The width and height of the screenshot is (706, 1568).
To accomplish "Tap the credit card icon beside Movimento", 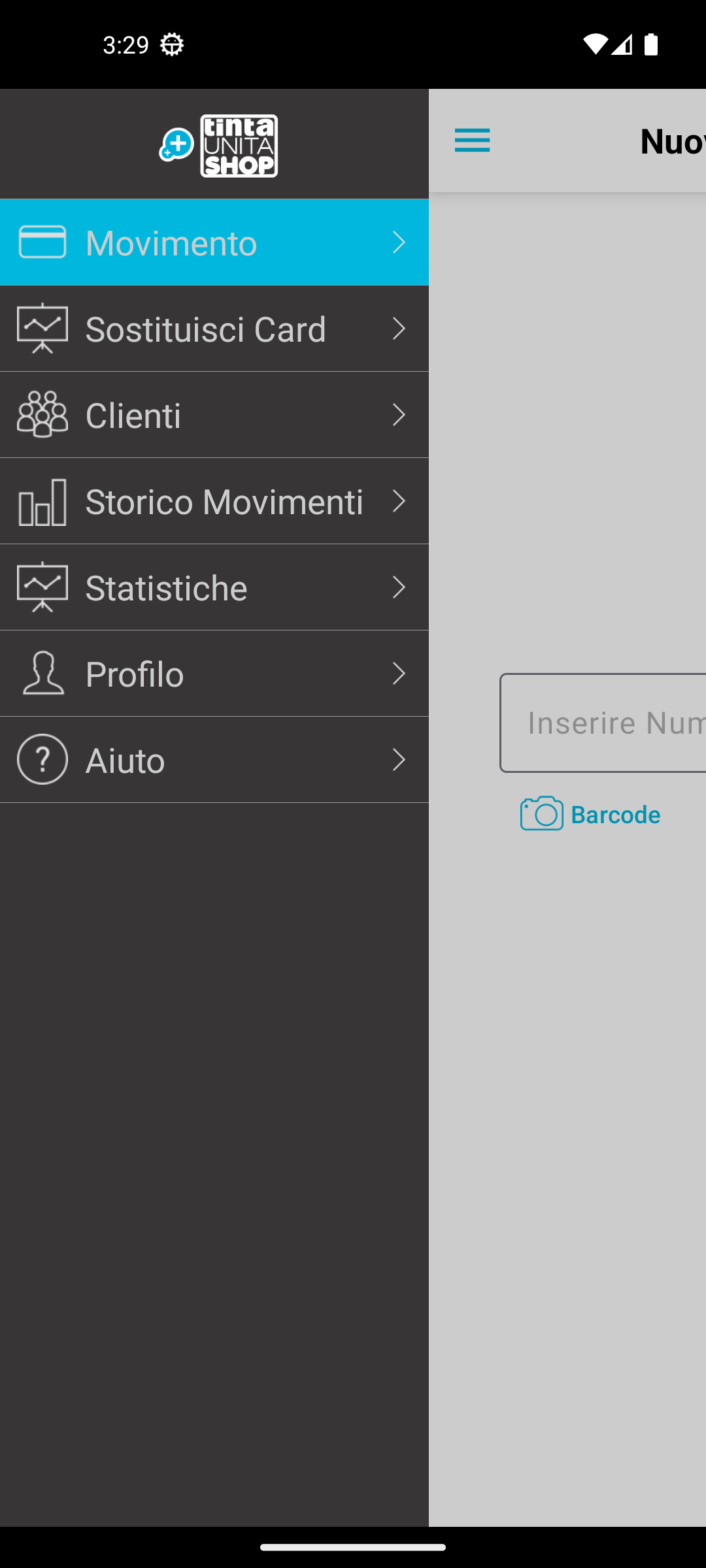I will (x=42, y=242).
